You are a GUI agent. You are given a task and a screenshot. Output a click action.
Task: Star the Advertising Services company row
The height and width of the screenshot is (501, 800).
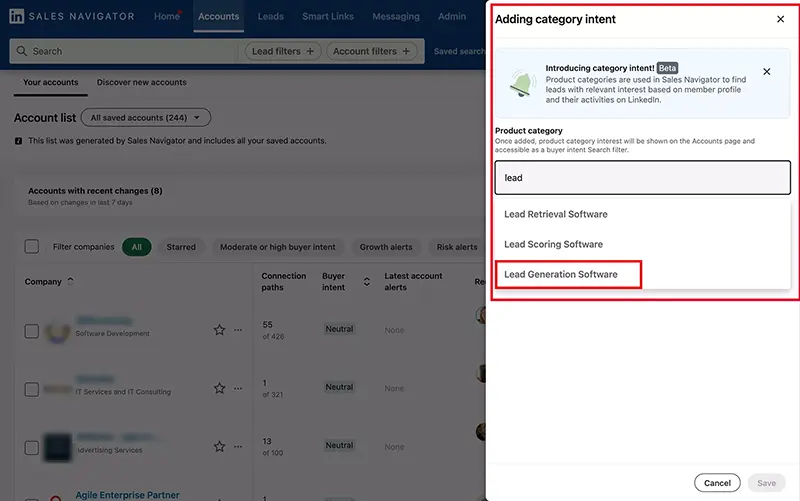(219, 446)
